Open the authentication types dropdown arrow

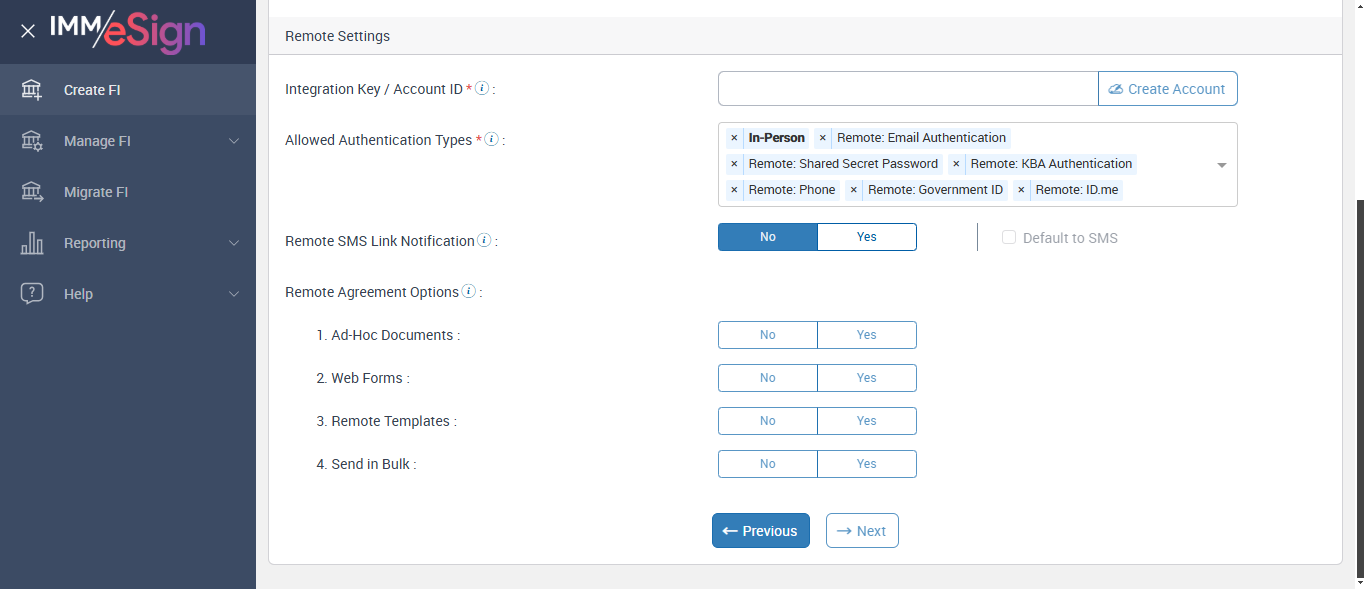[1221, 165]
